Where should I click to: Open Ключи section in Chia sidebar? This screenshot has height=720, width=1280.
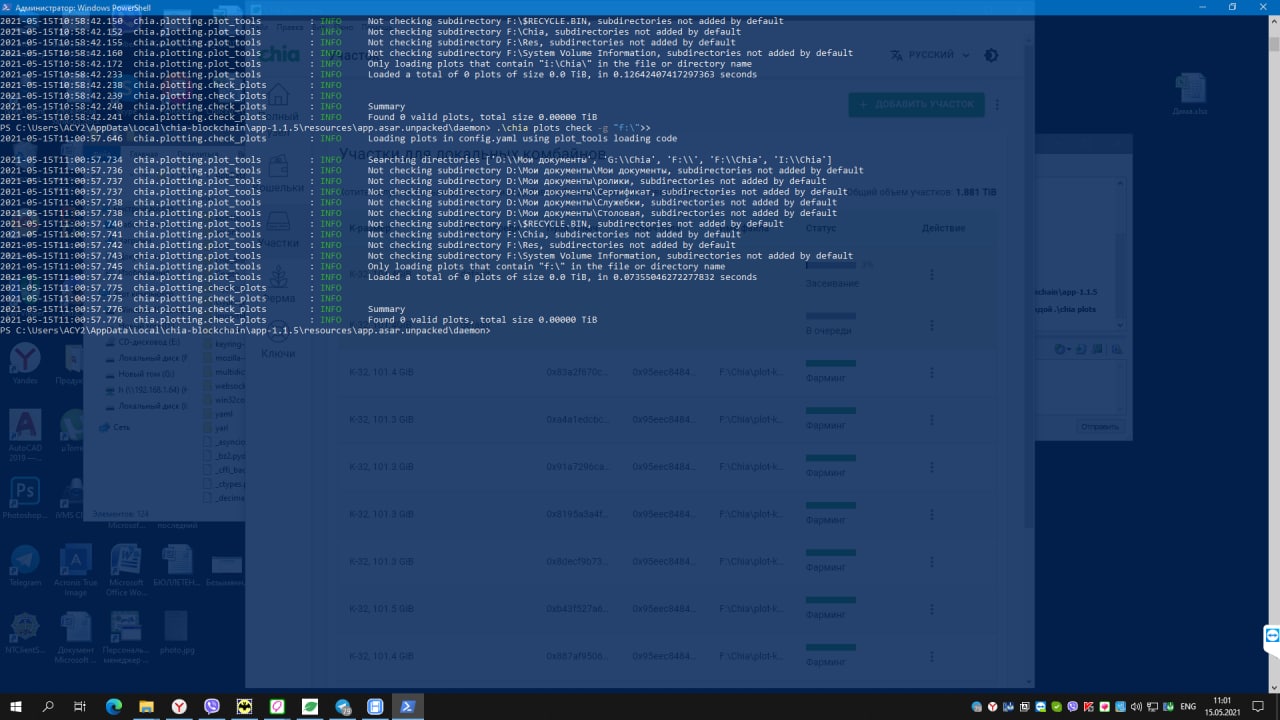pyautogui.click(x=278, y=338)
